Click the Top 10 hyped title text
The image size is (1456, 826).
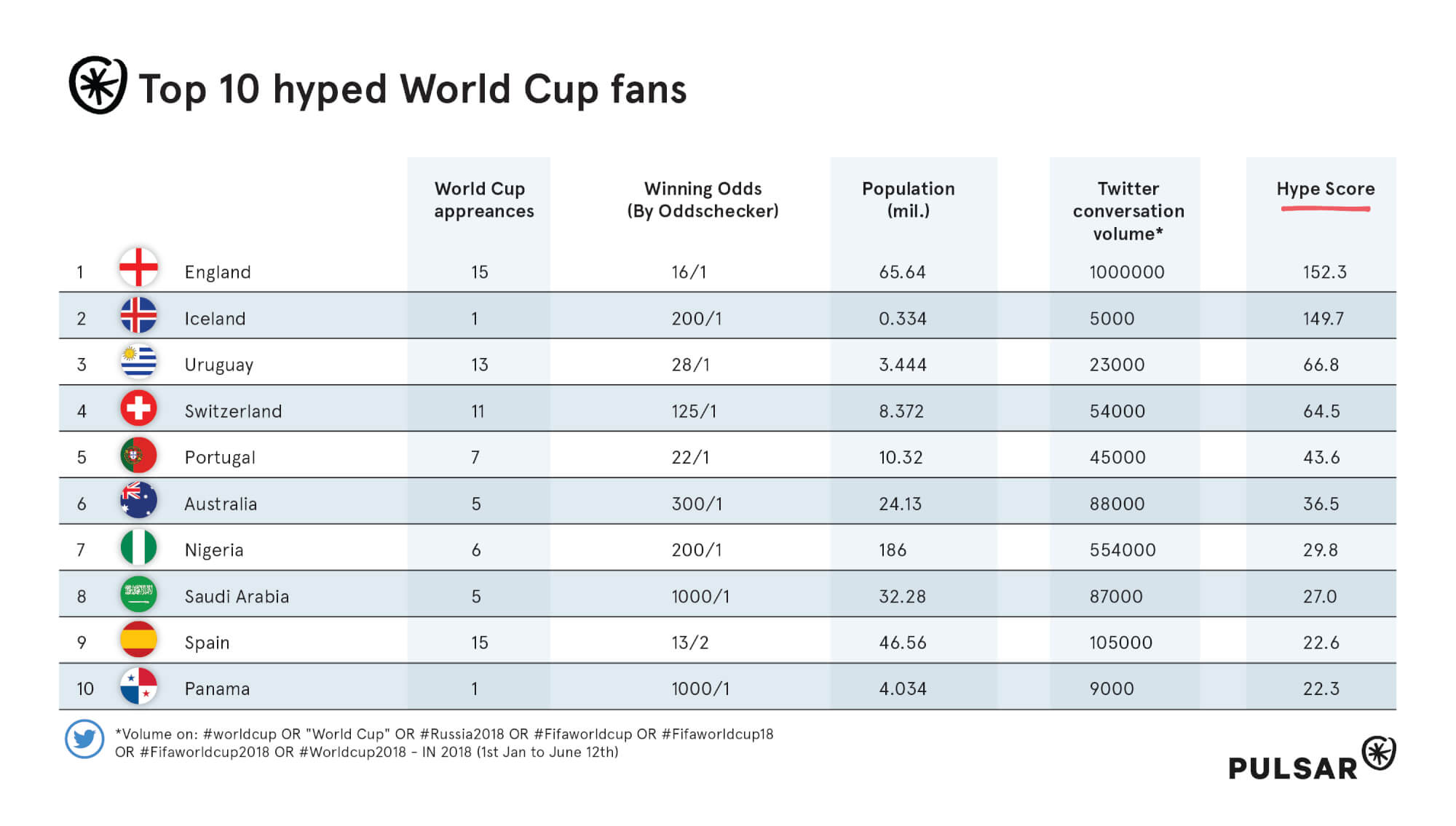point(412,90)
